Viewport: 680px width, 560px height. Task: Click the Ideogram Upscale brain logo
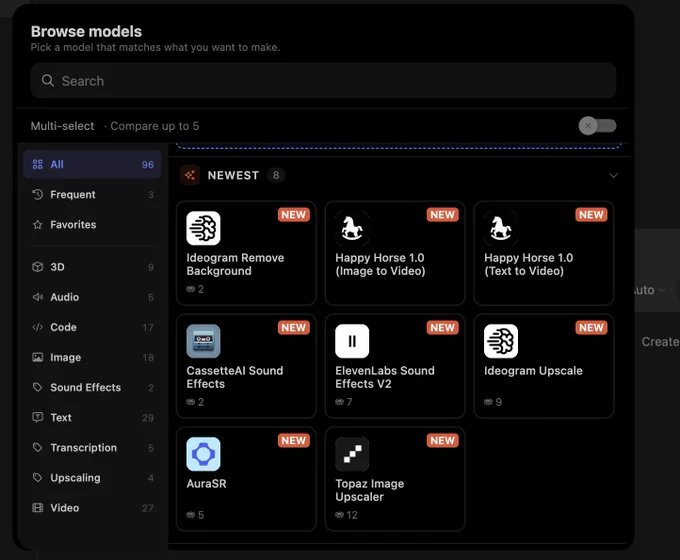501,341
